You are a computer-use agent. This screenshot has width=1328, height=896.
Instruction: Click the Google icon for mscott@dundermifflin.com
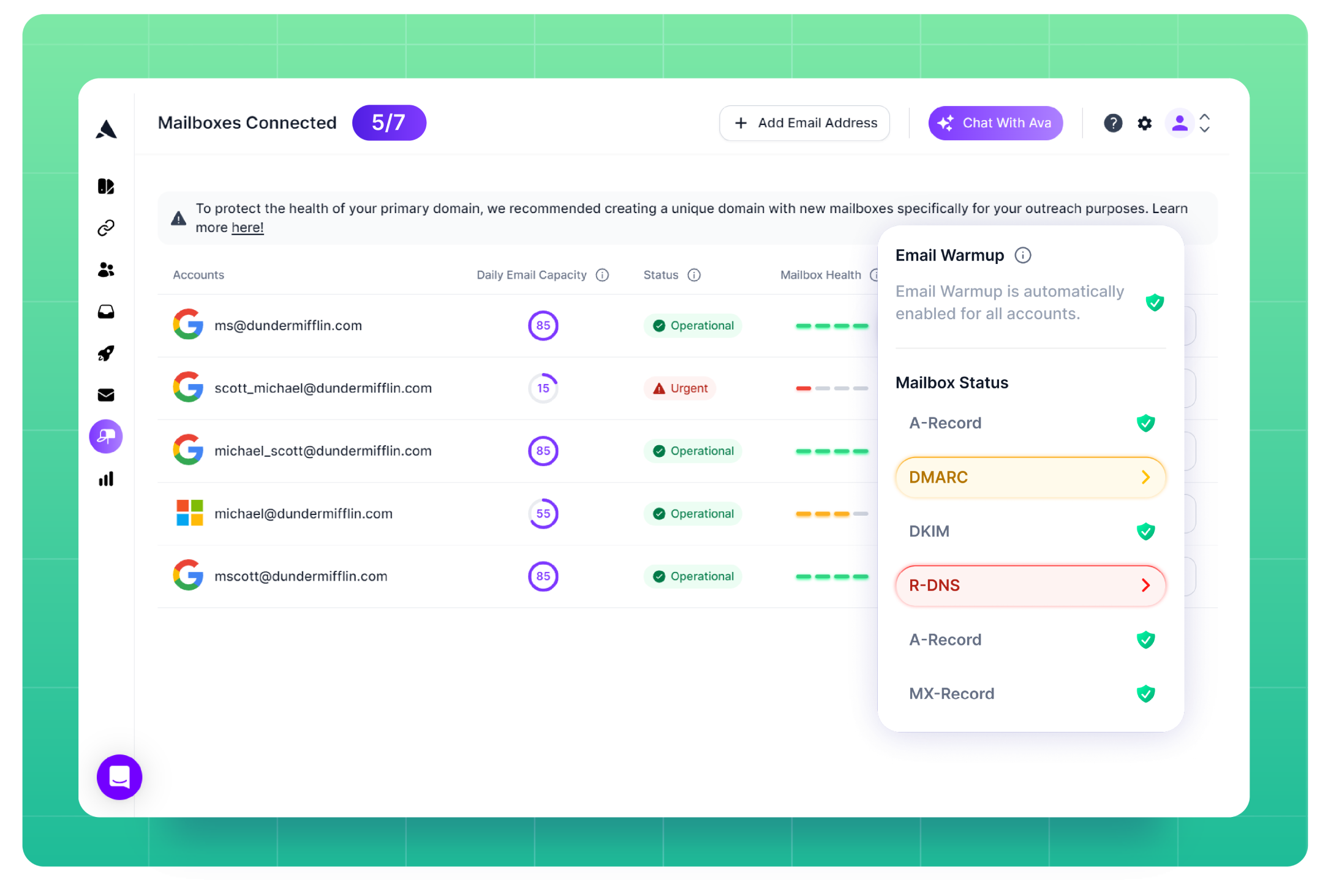[x=188, y=574]
